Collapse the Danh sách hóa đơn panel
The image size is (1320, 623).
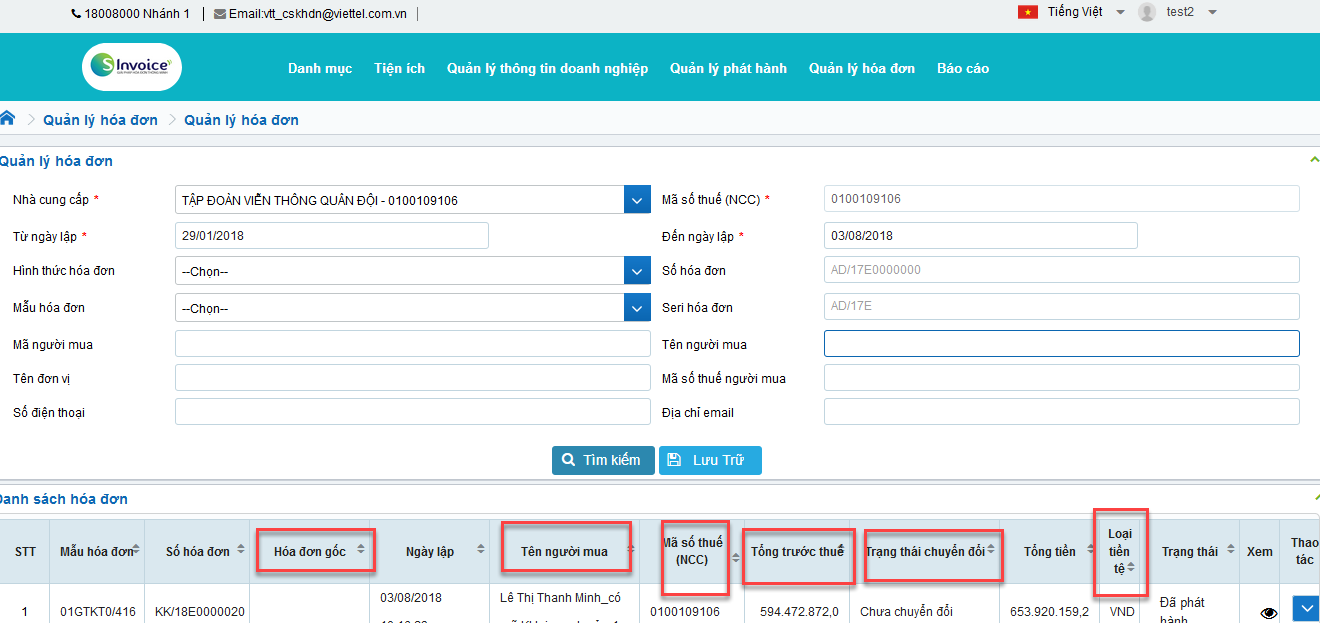pyautogui.click(x=1314, y=498)
